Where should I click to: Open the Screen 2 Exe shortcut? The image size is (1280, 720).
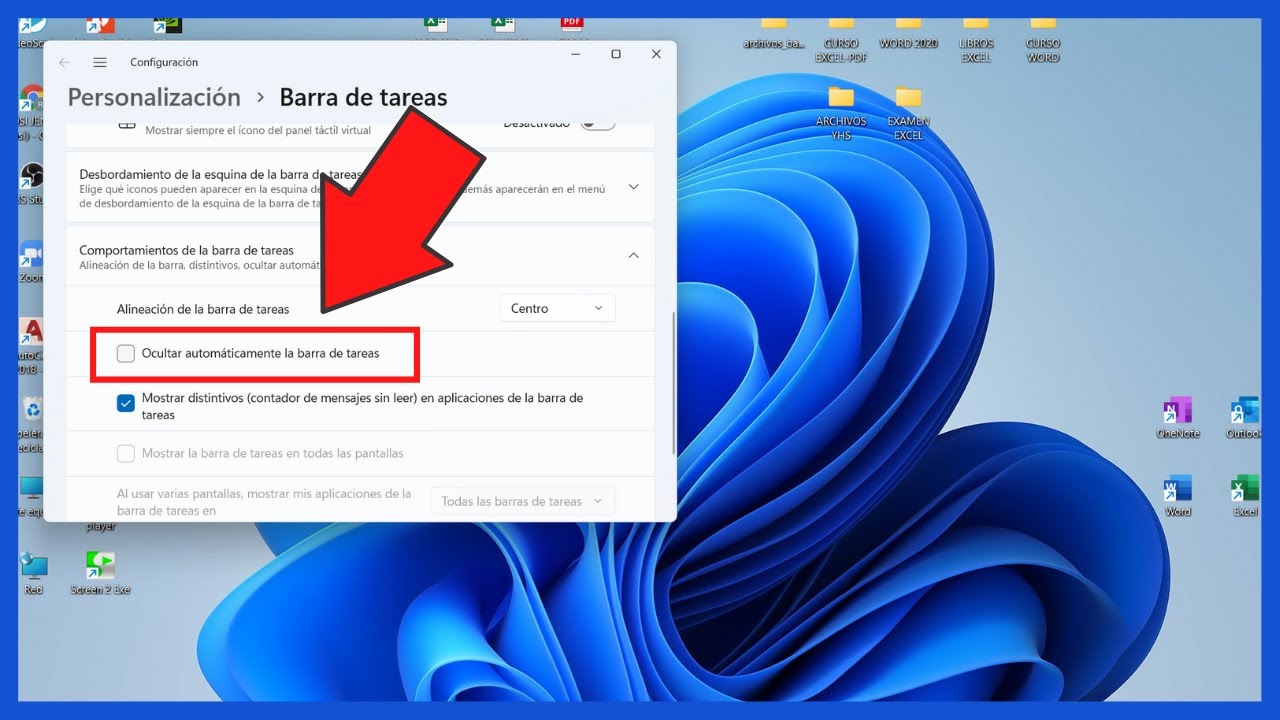pyautogui.click(x=100, y=567)
